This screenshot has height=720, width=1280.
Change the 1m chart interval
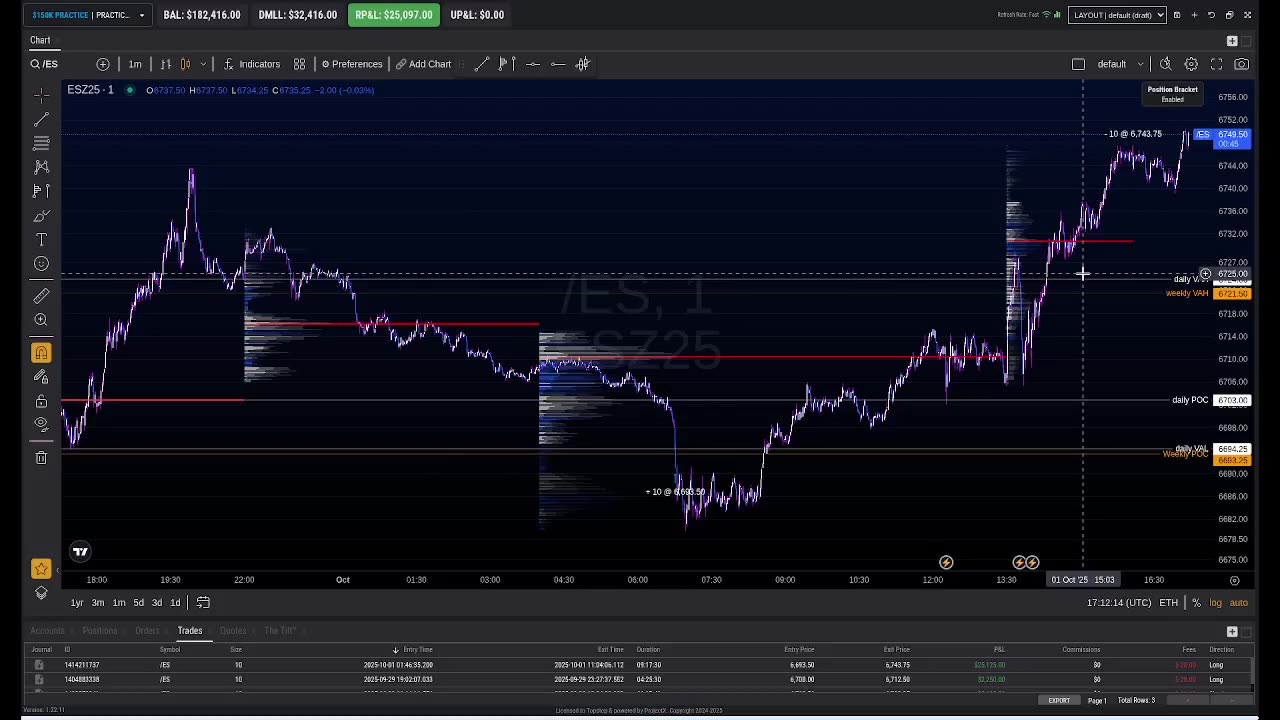pyautogui.click(x=135, y=64)
